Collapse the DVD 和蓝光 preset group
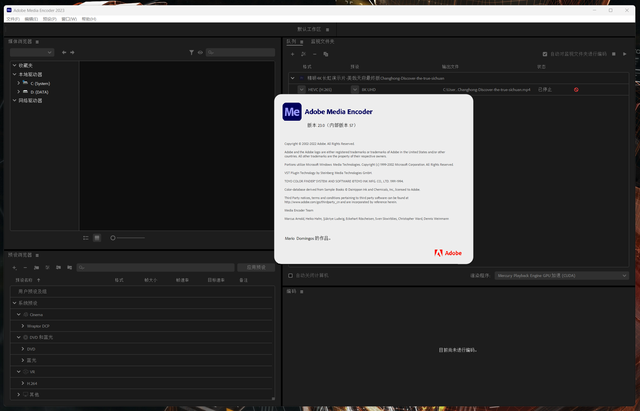The image size is (640, 411). point(18,337)
